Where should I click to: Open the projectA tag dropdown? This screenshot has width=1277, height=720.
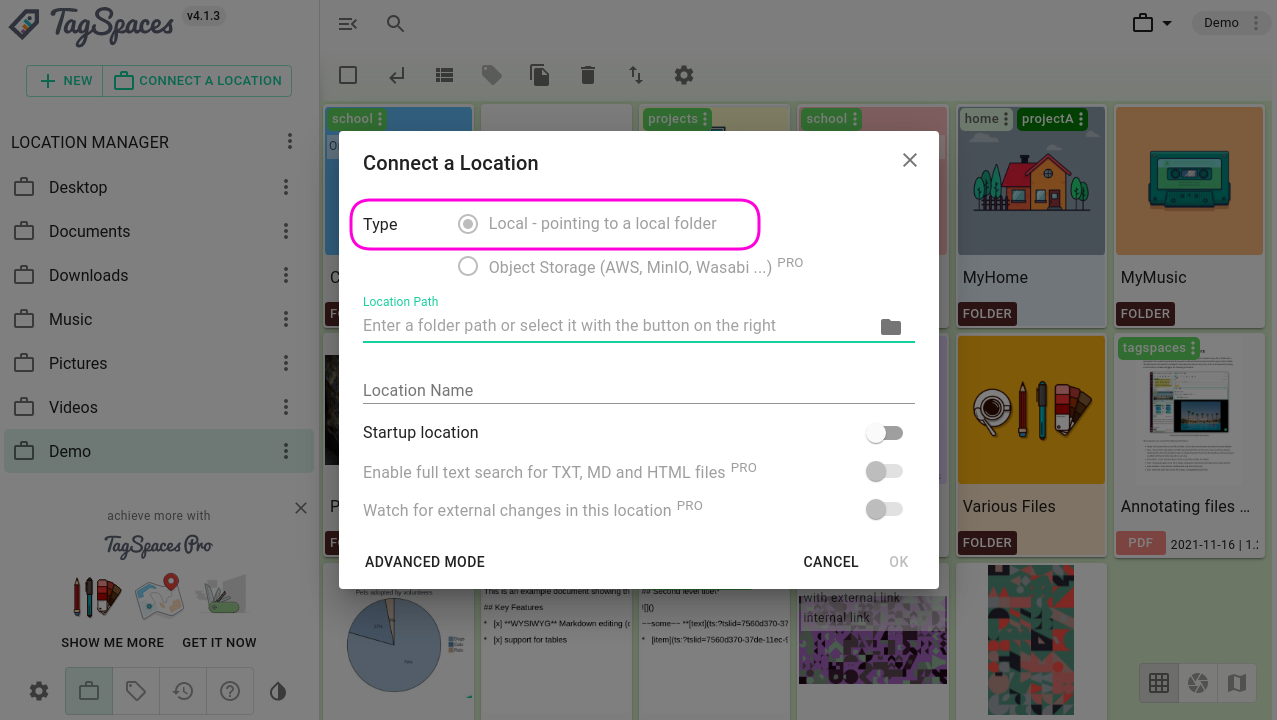pos(1081,119)
